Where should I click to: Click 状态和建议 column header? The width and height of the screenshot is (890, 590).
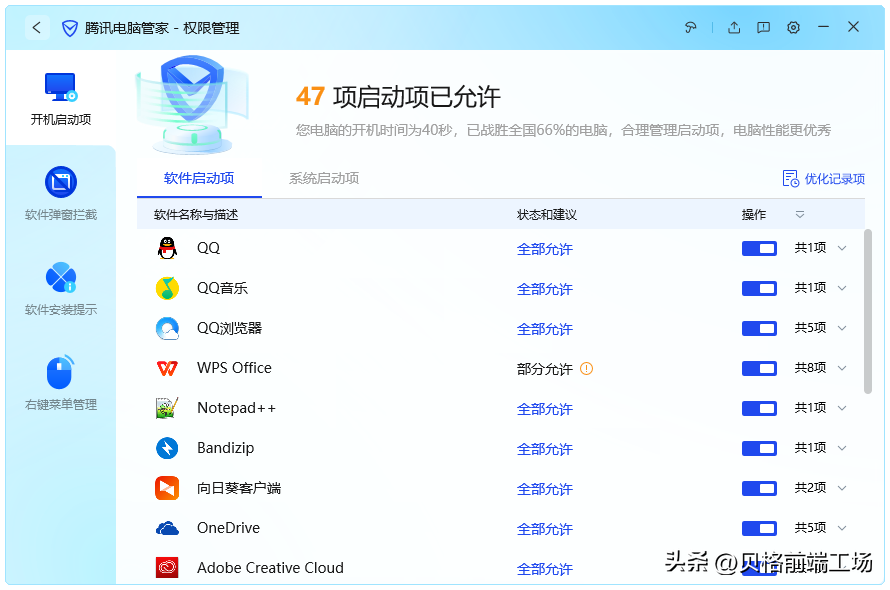pyautogui.click(x=547, y=215)
